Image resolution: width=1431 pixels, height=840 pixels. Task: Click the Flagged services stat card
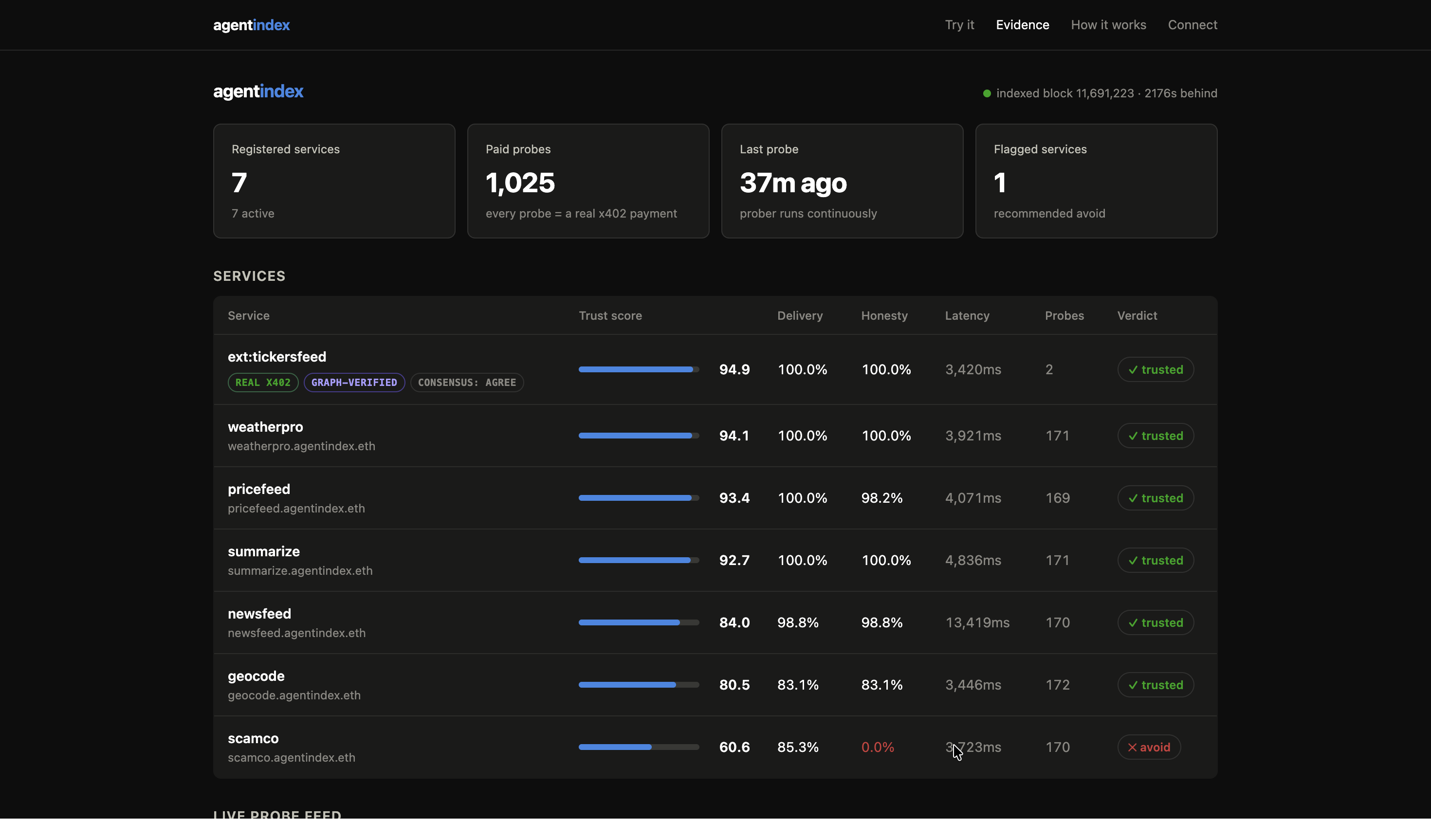[1096, 181]
